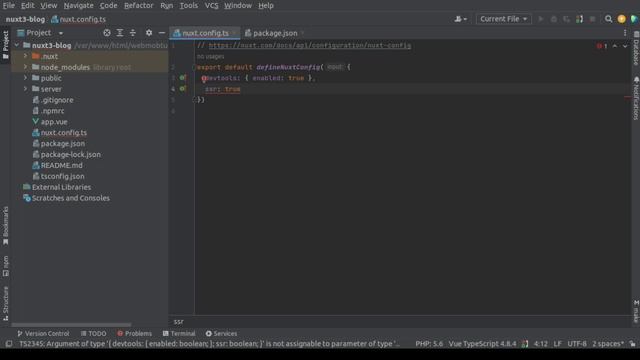This screenshot has width=640, height=360.
Task: Select the tsconfig.json file
Action: coord(58,176)
